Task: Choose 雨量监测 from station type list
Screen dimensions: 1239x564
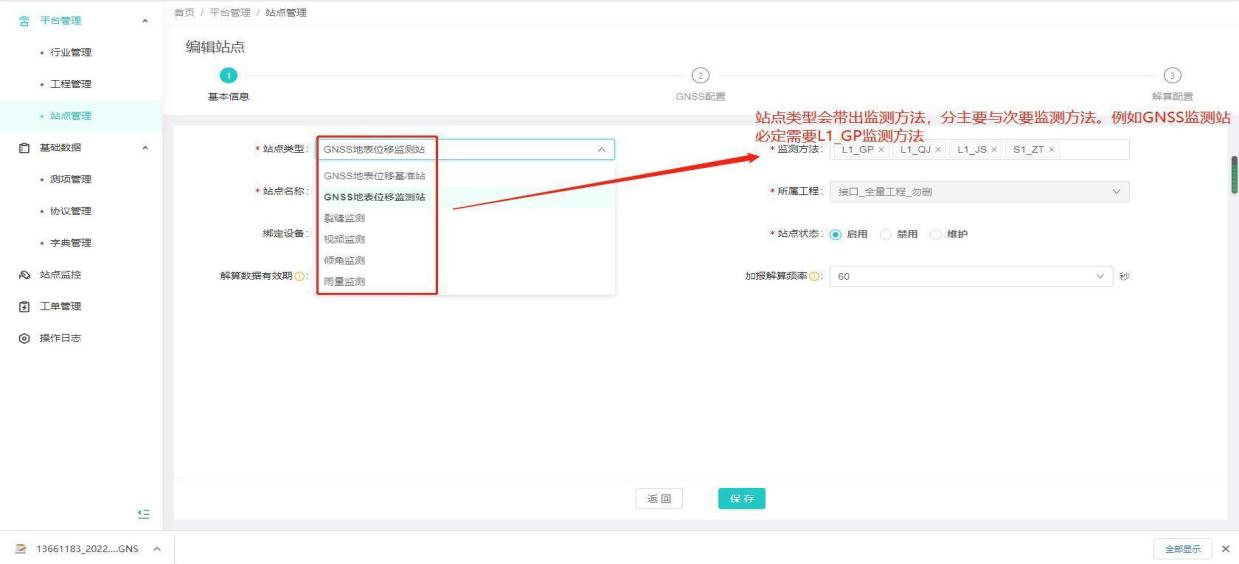Action: [344, 282]
